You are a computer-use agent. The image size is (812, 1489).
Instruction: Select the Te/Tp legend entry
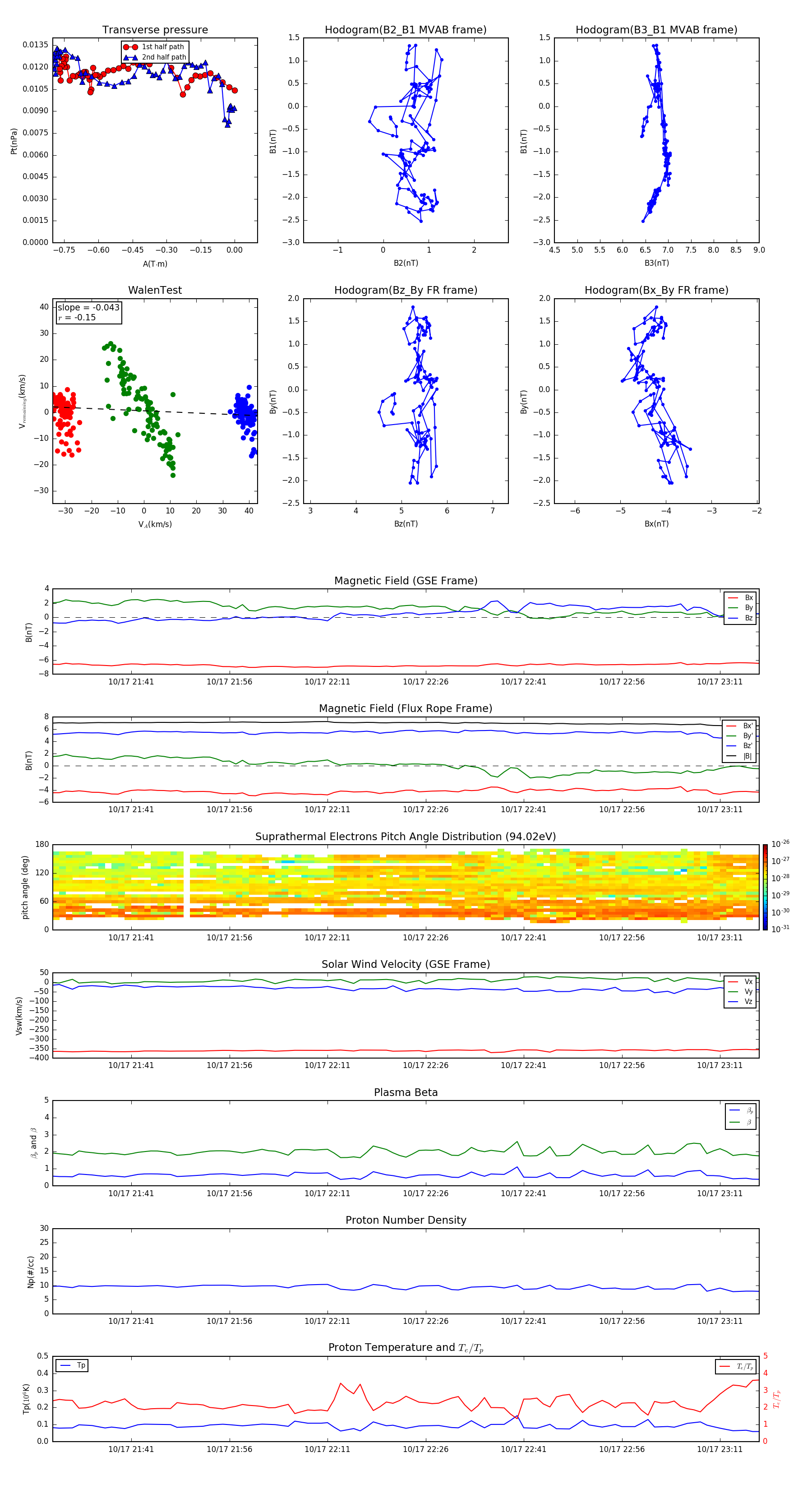(x=736, y=1366)
